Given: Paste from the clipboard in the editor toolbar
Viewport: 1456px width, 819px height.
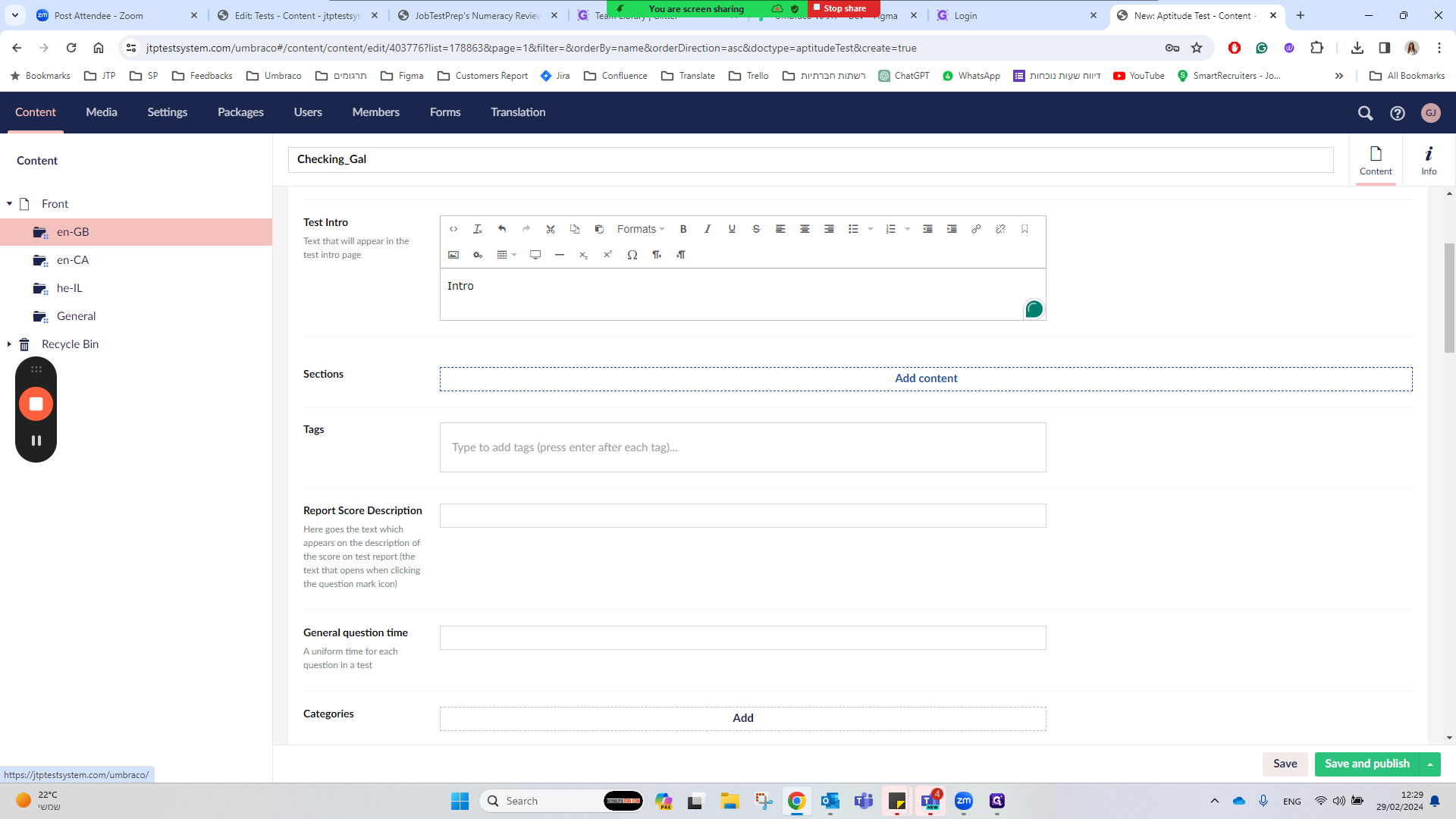Looking at the screenshot, I should pyautogui.click(x=599, y=229).
